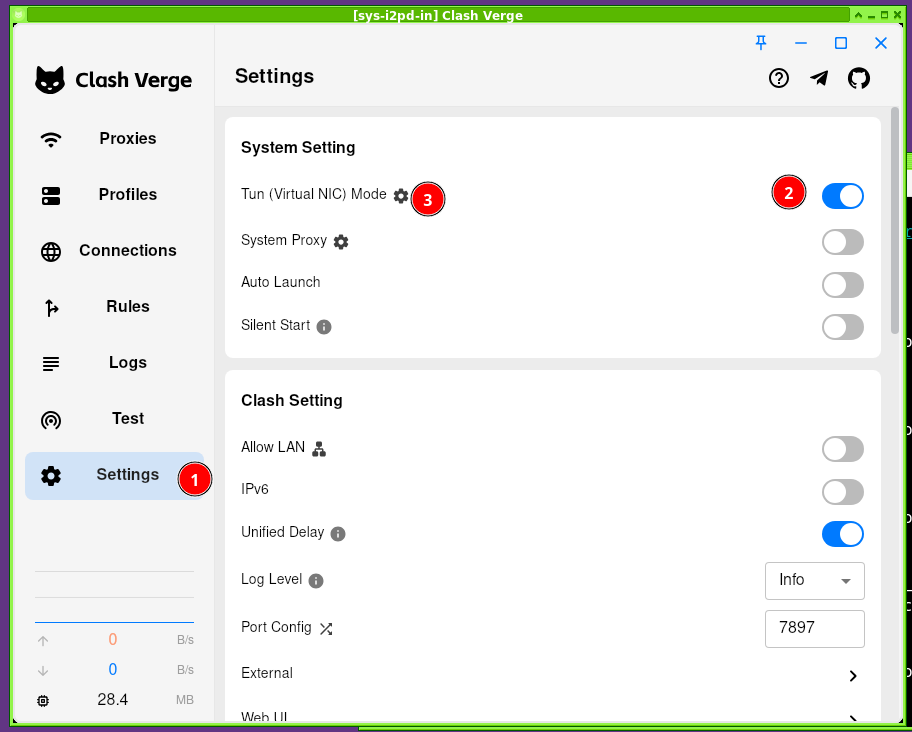Enable the Allow LAN switch
Screen dimensions: 912x732
click(843, 449)
